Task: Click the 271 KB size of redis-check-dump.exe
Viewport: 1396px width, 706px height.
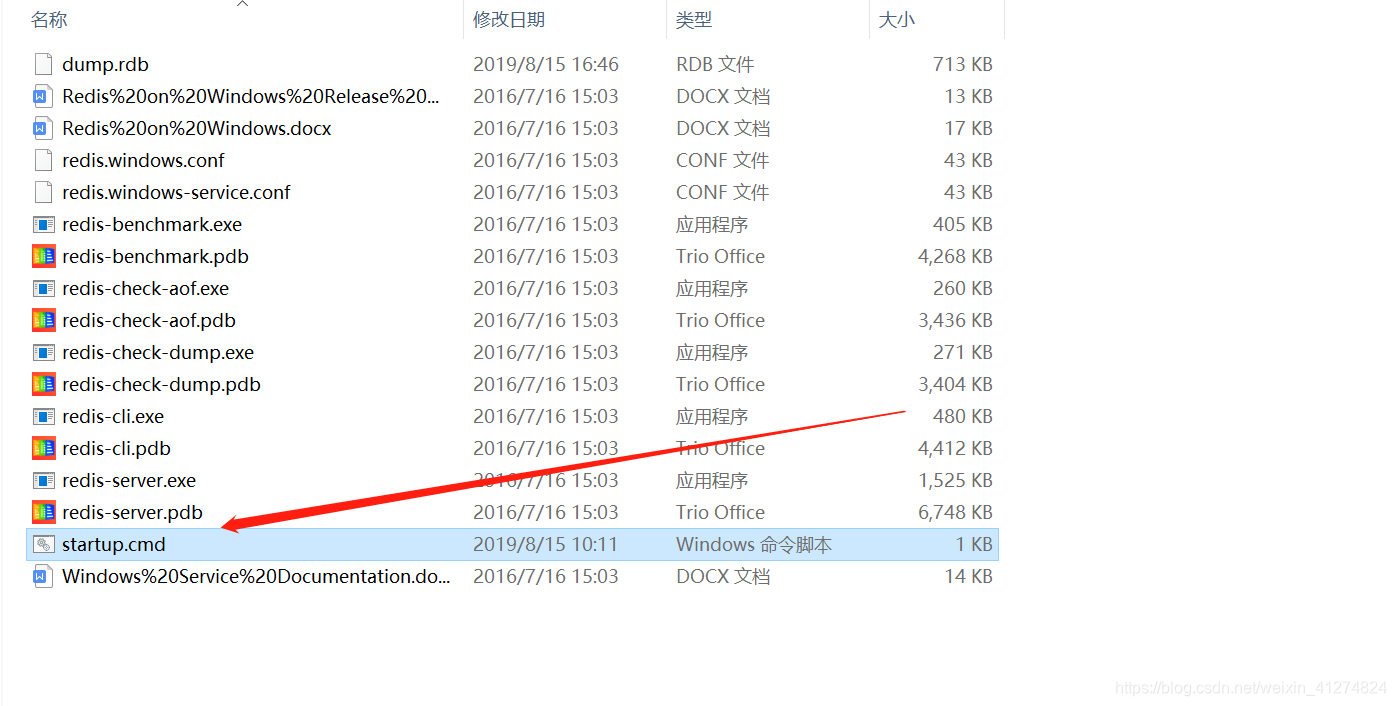Action: 963,353
